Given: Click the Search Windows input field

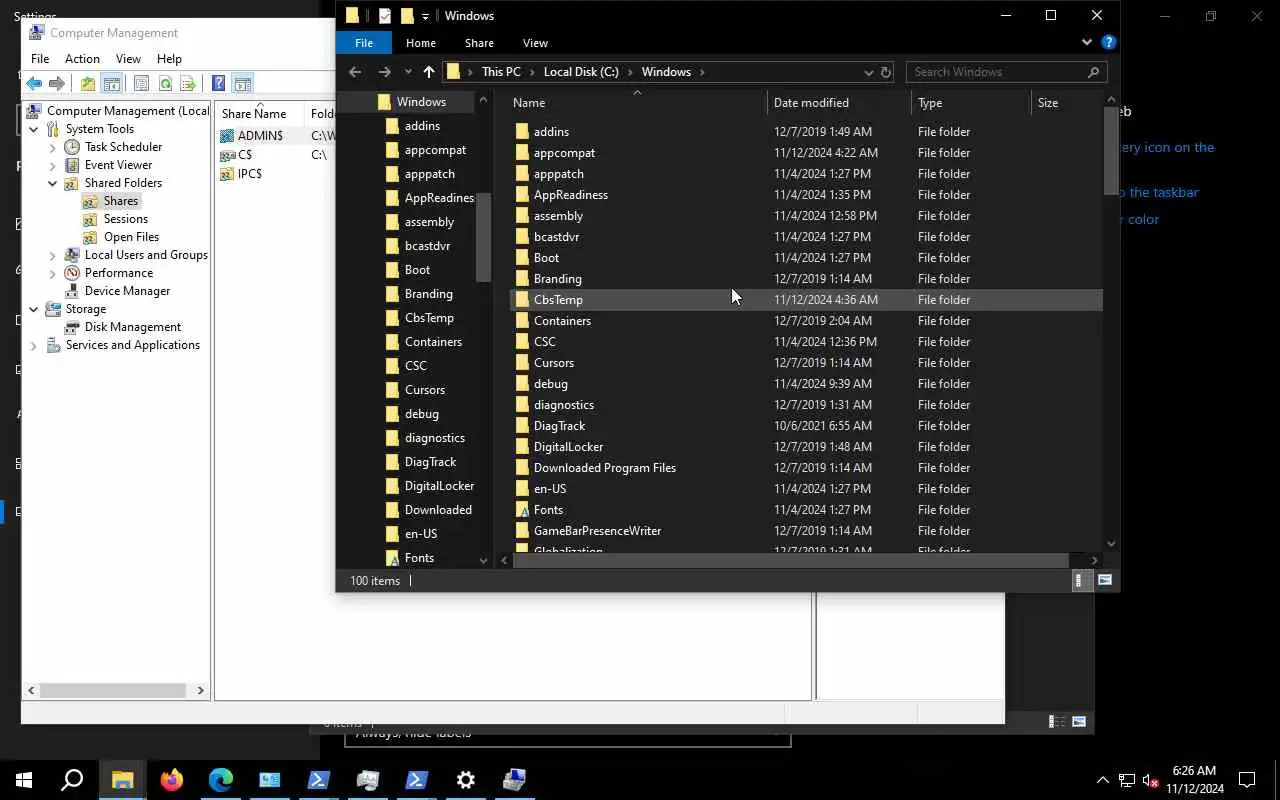Looking at the screenshot, I should point(995,72).
